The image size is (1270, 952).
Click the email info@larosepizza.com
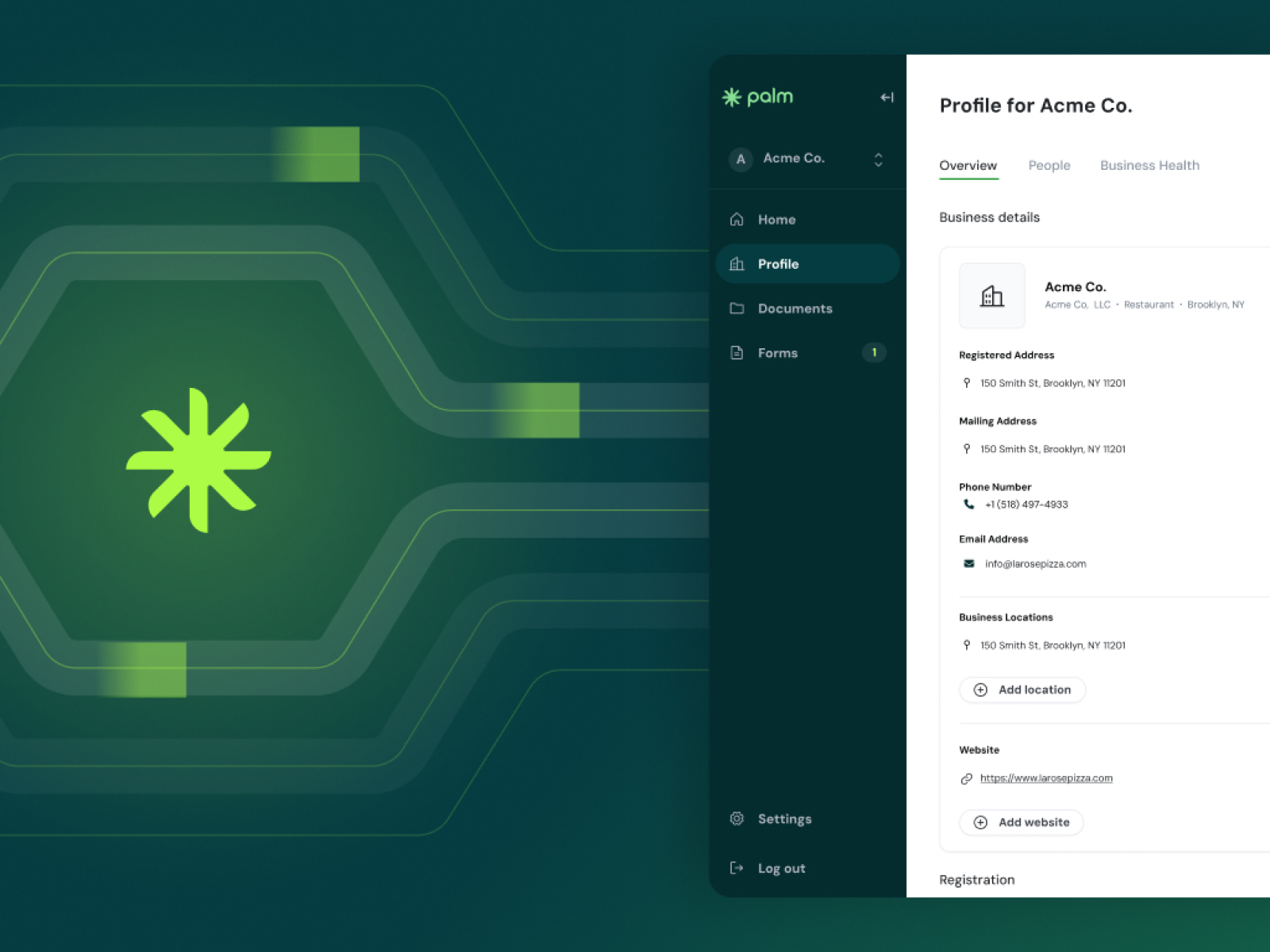click(1036, 564)
